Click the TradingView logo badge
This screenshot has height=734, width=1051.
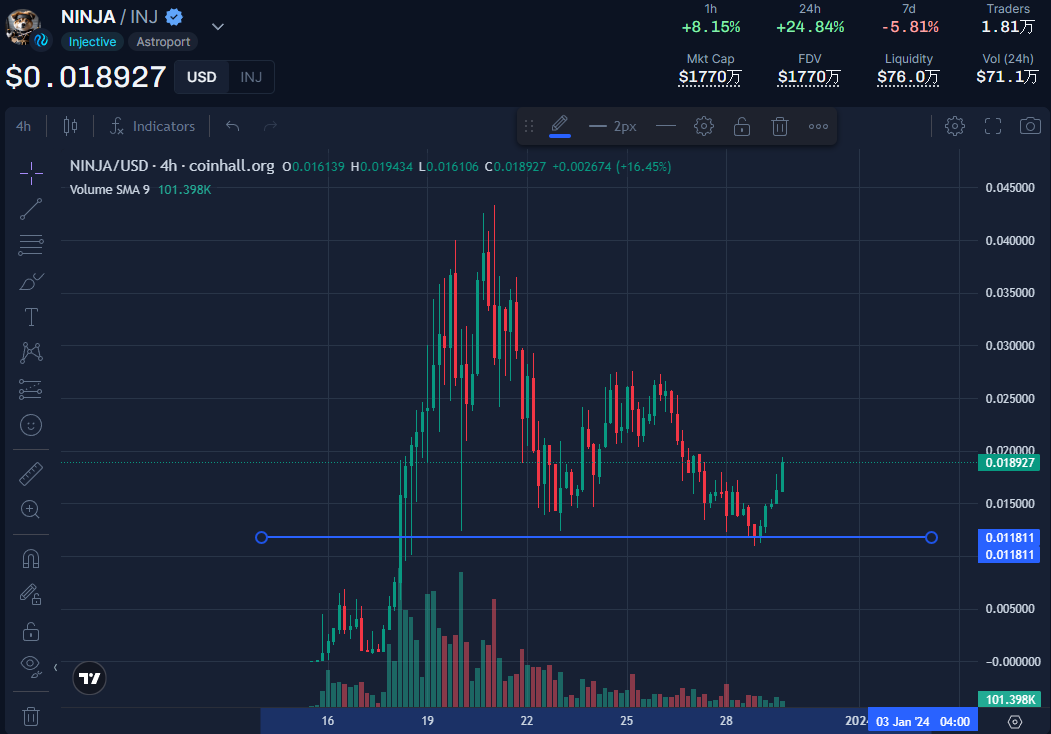point(89,678)
